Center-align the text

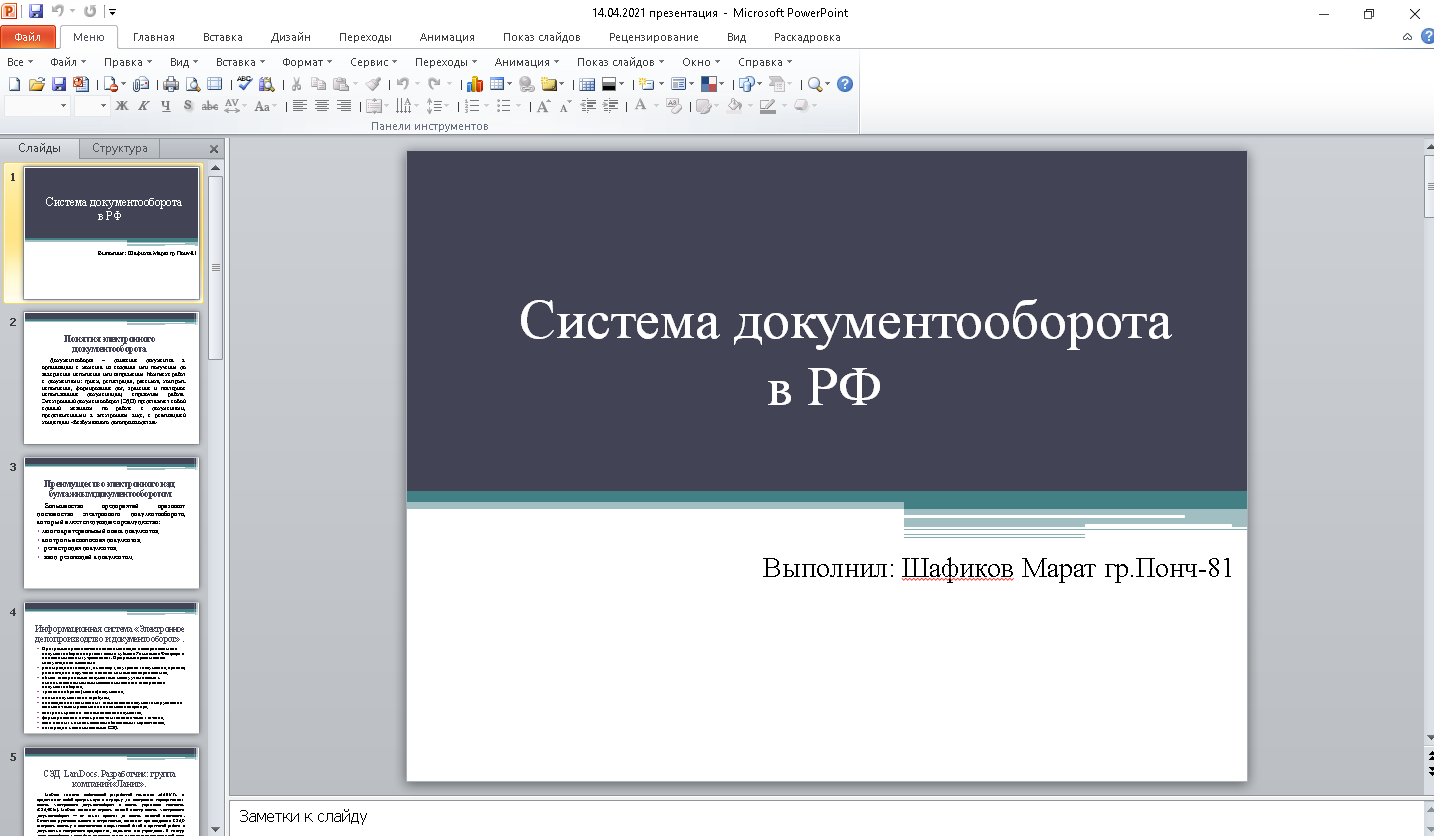[x=321, y=106]
